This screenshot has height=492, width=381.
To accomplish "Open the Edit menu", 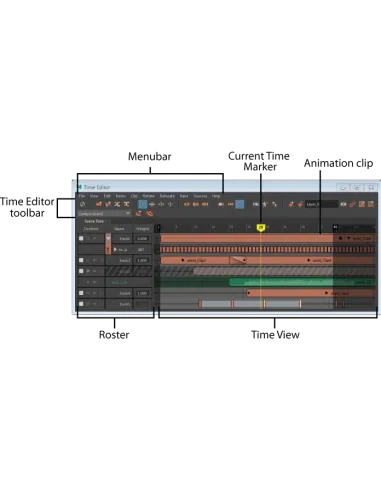I will [x=107, y=196].
